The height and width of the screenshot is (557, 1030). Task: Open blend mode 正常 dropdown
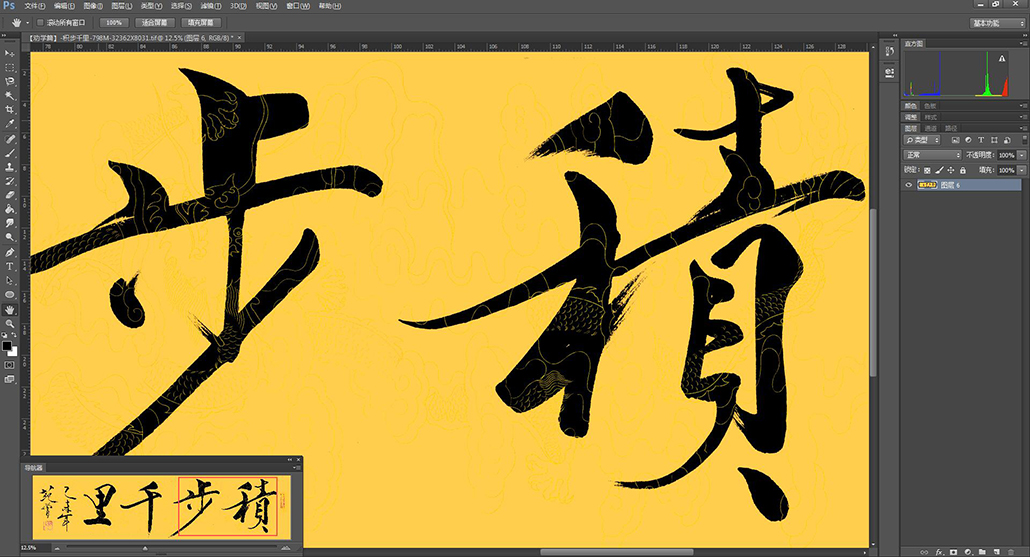(933, 155)
